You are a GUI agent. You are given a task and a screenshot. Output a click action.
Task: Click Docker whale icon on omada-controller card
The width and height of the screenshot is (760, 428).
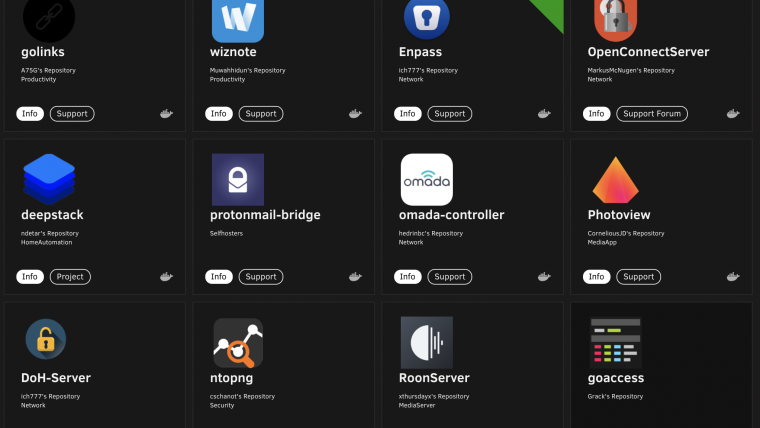click(x=544, y=277)
